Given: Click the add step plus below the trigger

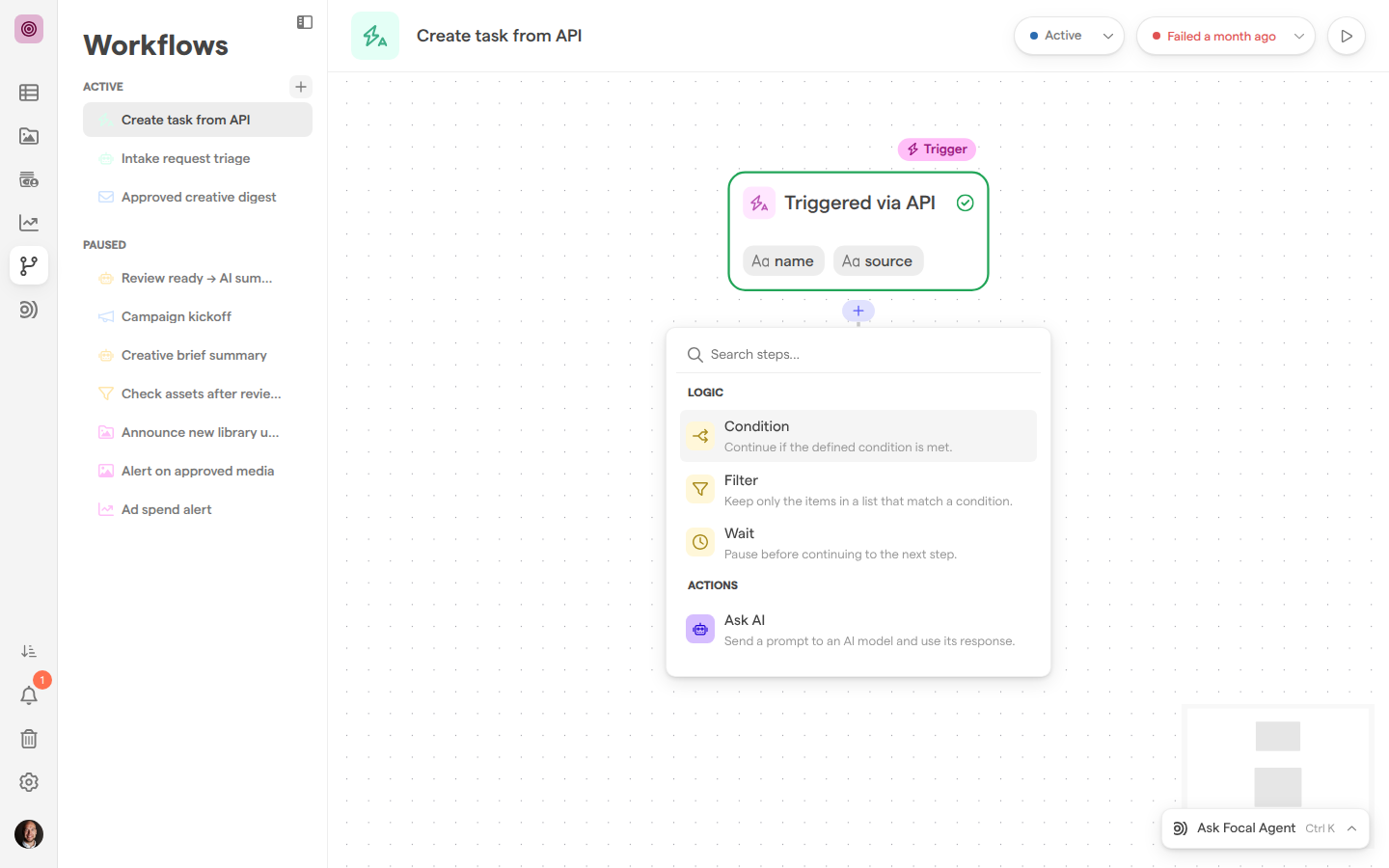Looking at the screenshot, I should point(858,311).
